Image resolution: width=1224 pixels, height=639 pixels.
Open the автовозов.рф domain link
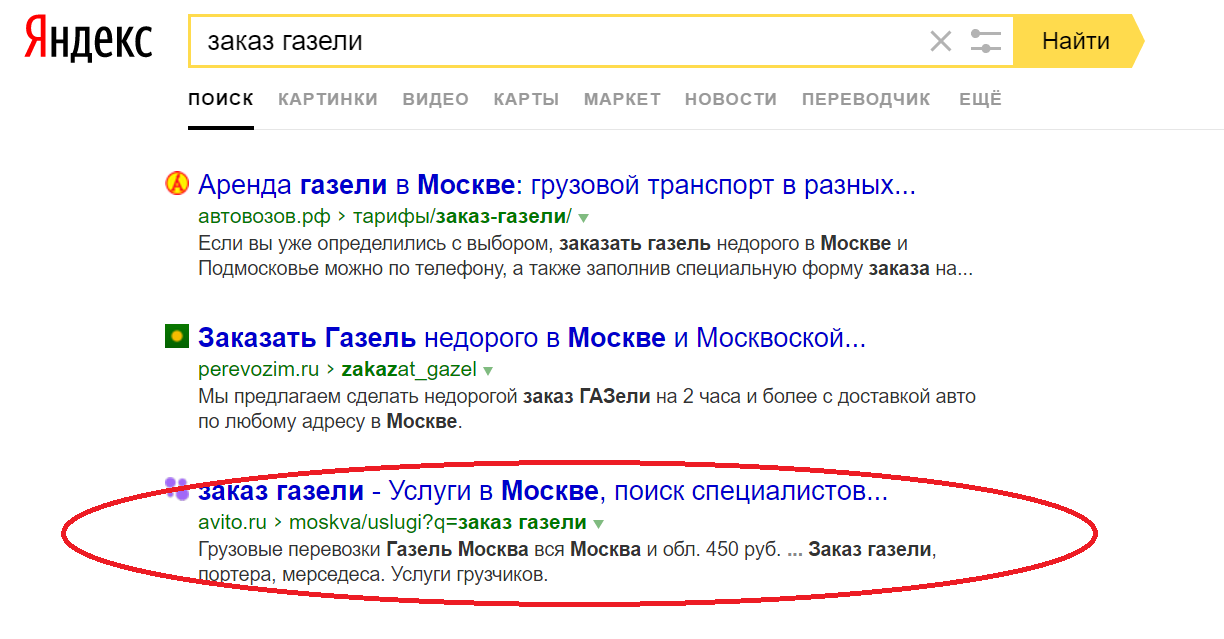264,216
